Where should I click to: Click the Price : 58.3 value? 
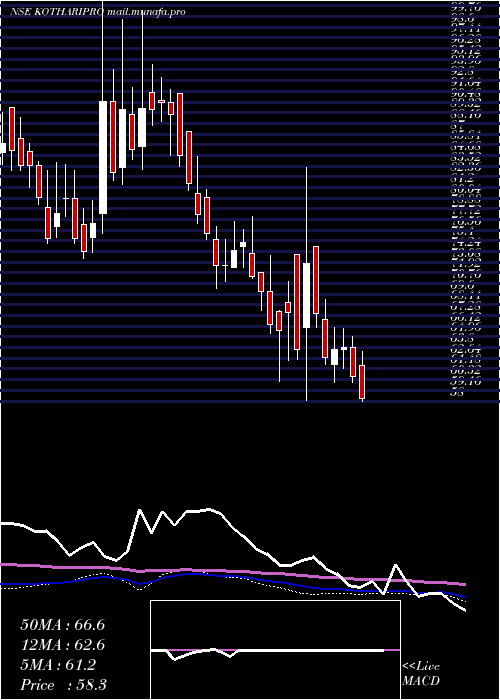pos(63,685)
